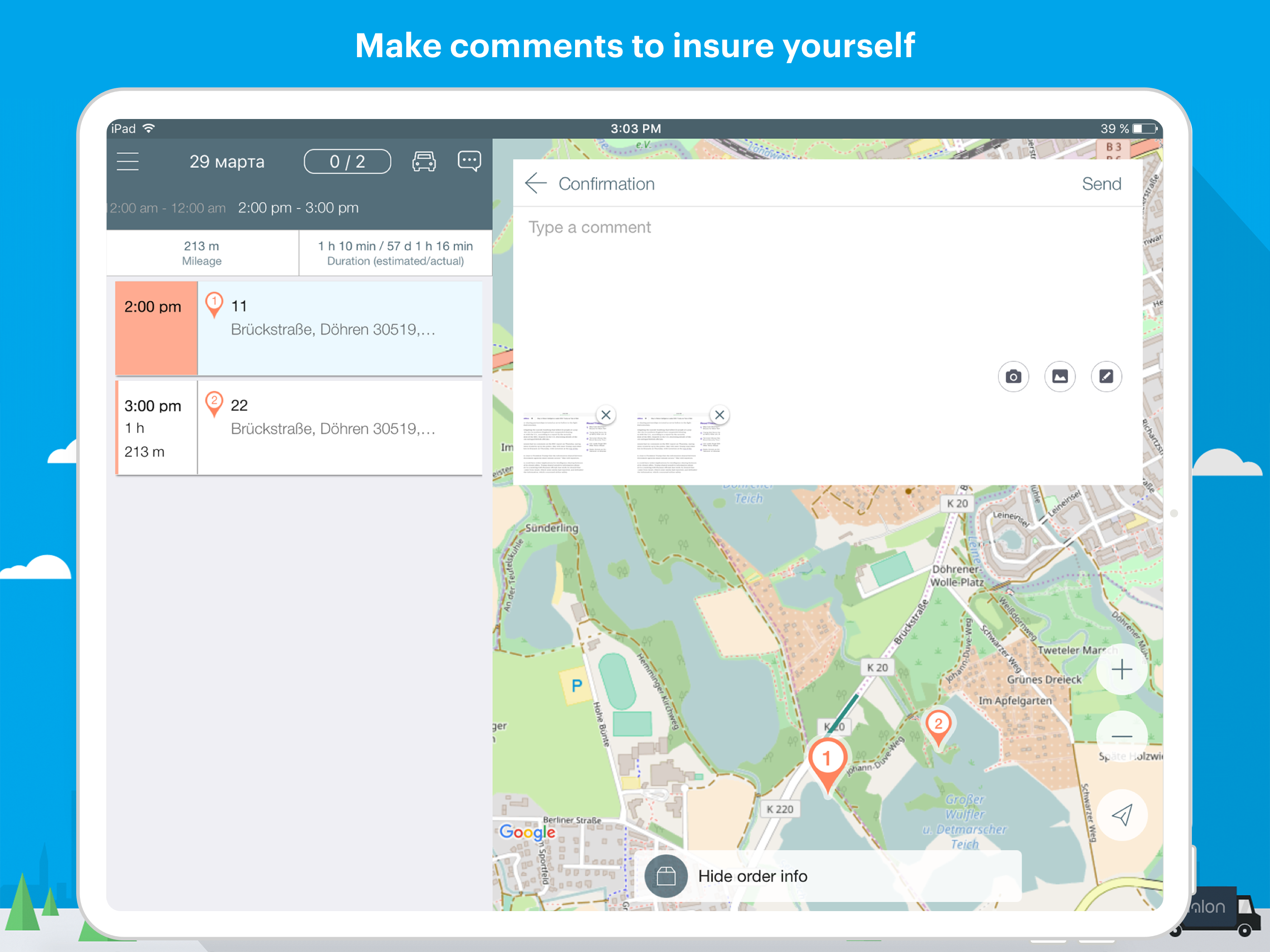
Task: Open the chat messages icon
Action: [x=469, y=161]
